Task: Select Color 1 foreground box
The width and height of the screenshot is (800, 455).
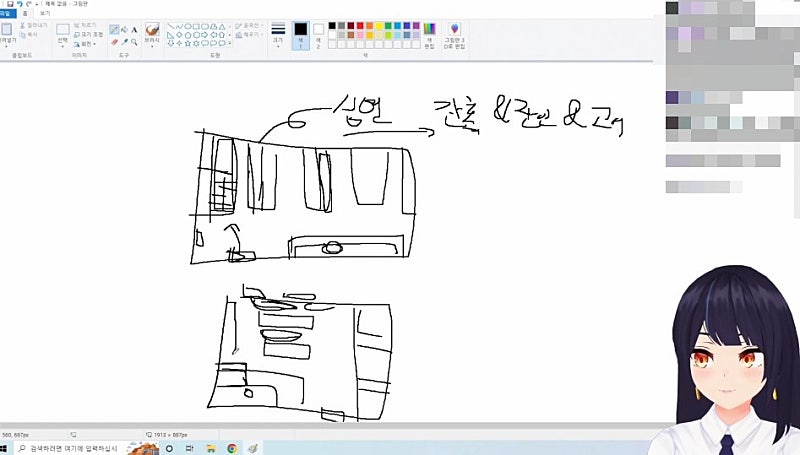Action: pyautogui.click(x=301, y=35)
